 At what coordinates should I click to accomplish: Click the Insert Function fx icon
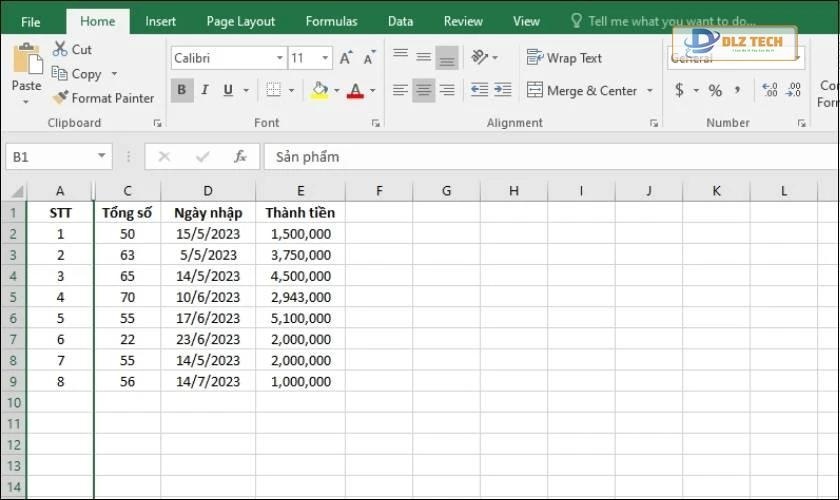point(240,157)
